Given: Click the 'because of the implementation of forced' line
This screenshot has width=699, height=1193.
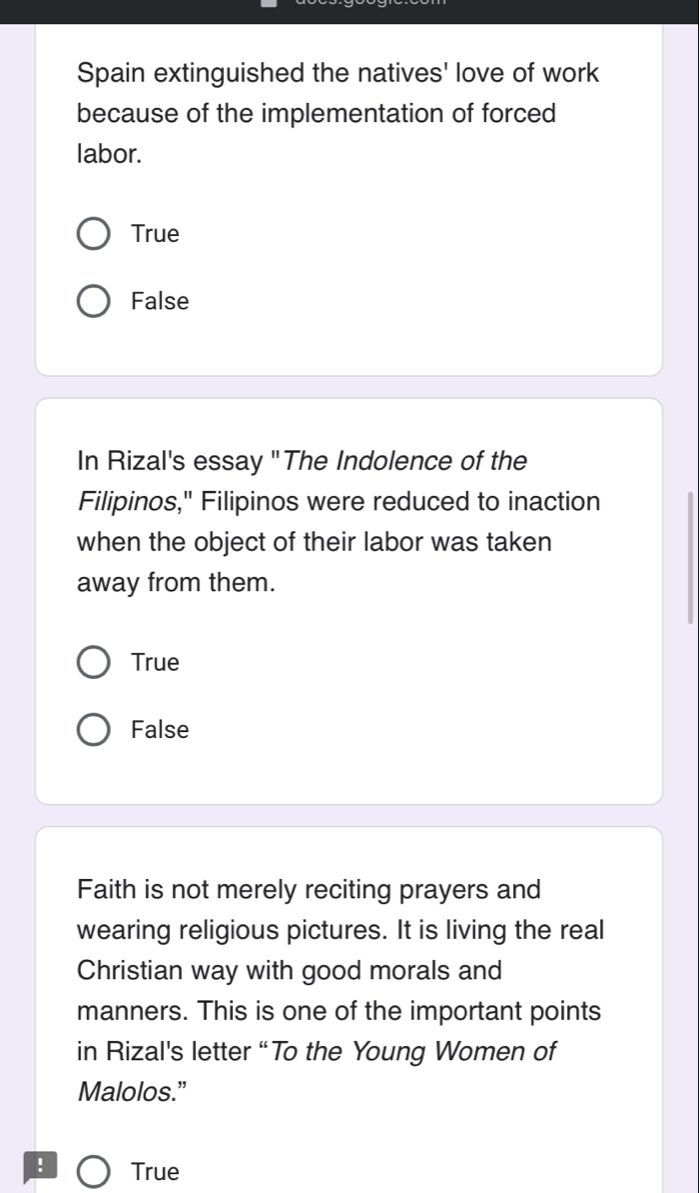Looking at the screenshot, I should click(315, 114).
